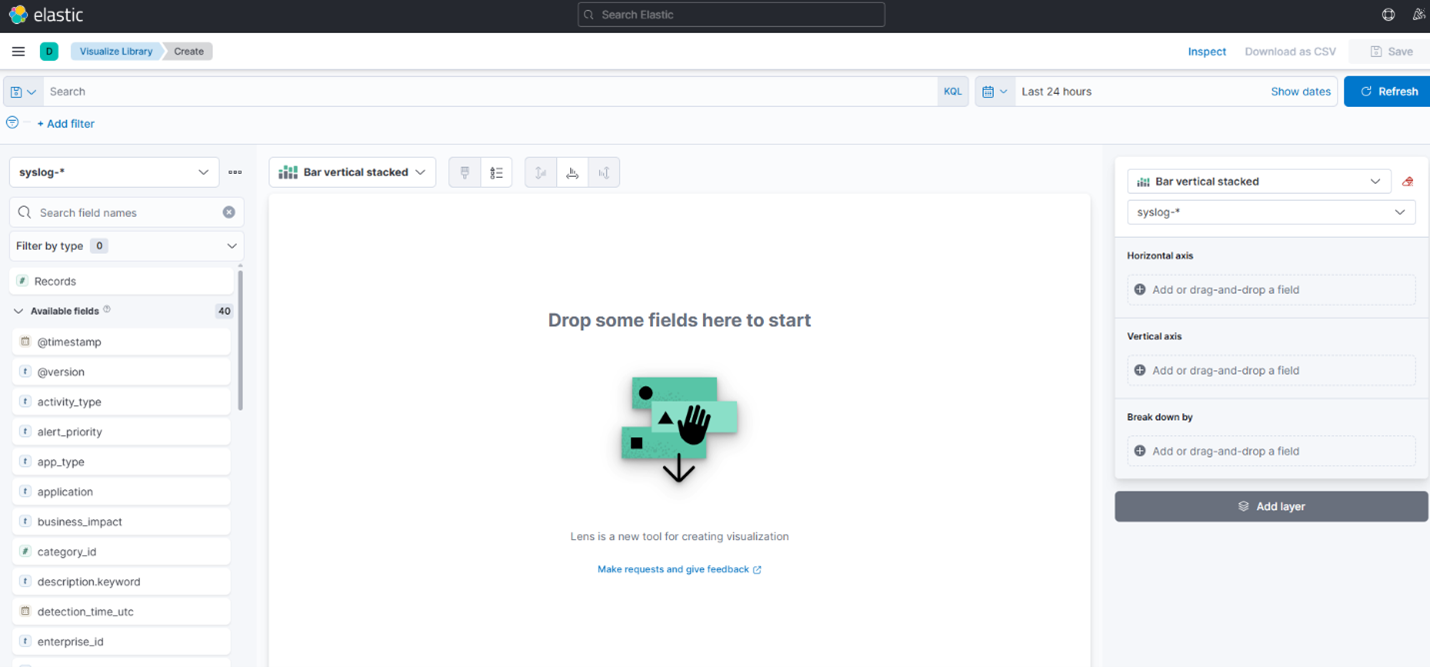Click the Break down by drop field
The width and height of the screenshot is (1430, 667).
click(x=1271, y=451)
